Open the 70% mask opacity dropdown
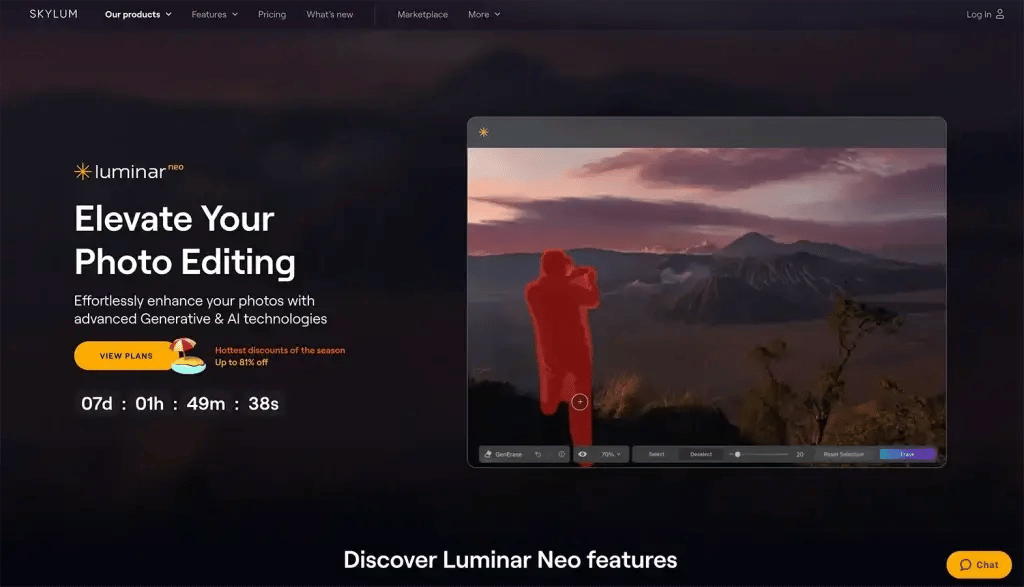The image size is (1024, 587). 611,454
